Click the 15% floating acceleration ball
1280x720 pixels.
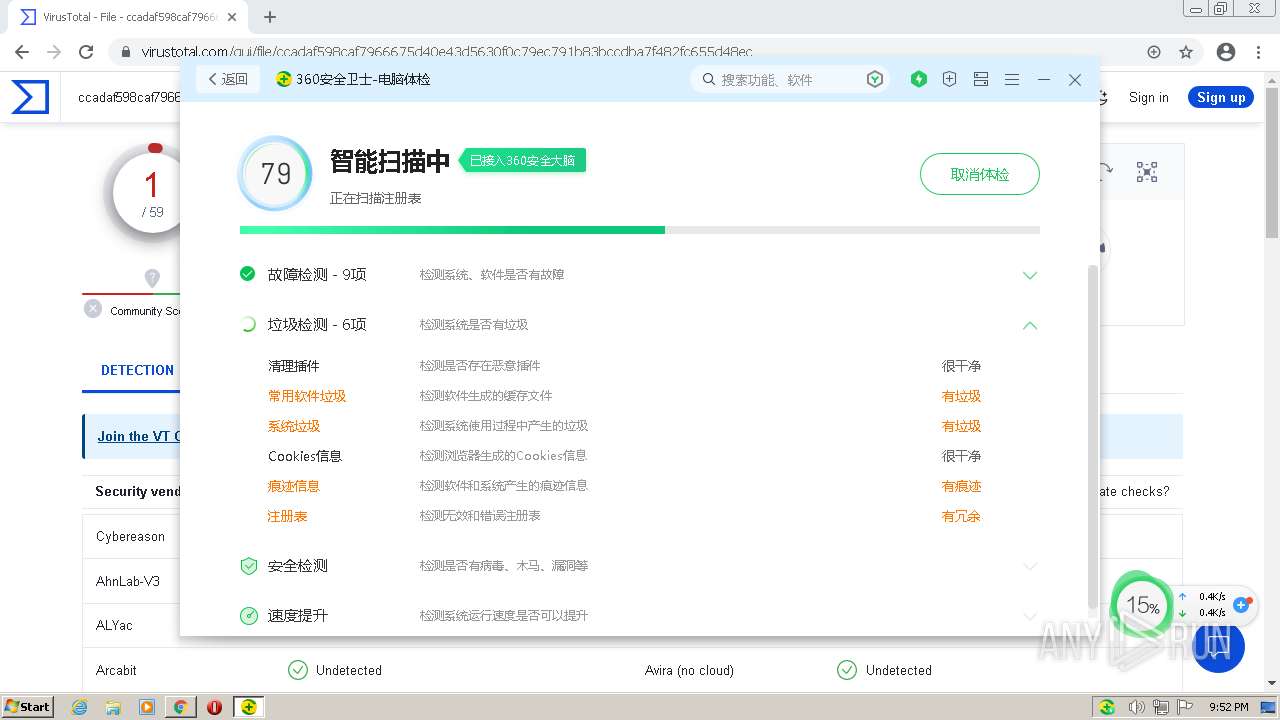click(1142, 605)
